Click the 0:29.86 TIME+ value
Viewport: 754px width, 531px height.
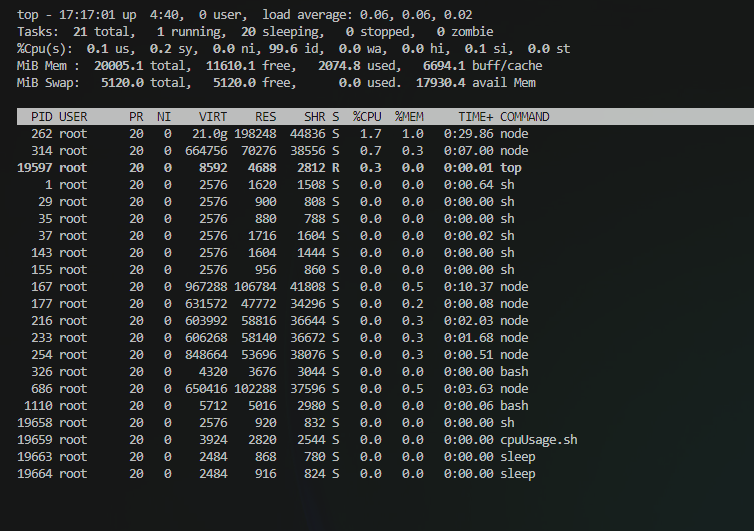[x=468, y=134]
